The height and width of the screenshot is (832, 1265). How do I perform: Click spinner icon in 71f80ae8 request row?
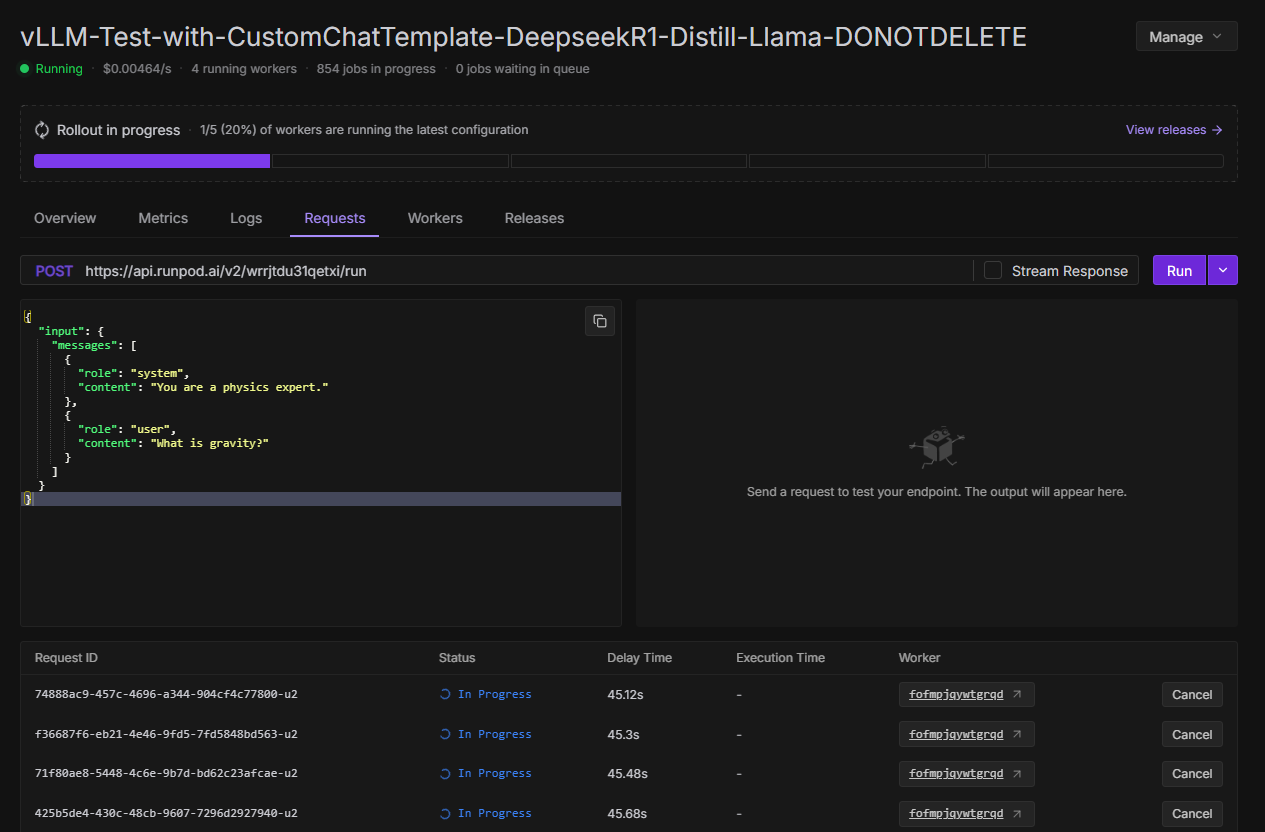(446, 774)
